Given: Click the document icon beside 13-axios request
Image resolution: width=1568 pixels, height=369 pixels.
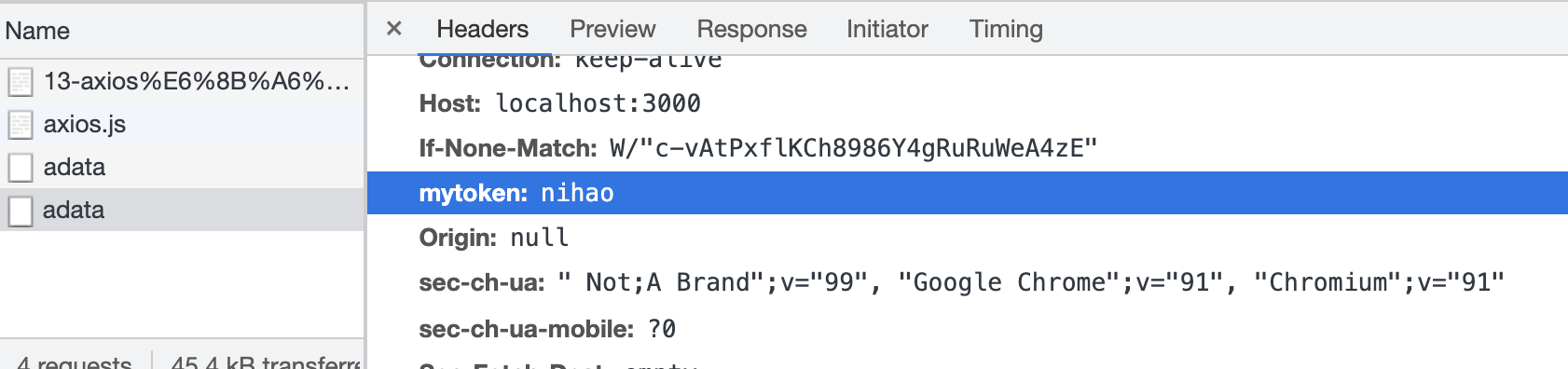Looking at the screenshot, I should tap(21, 82).
